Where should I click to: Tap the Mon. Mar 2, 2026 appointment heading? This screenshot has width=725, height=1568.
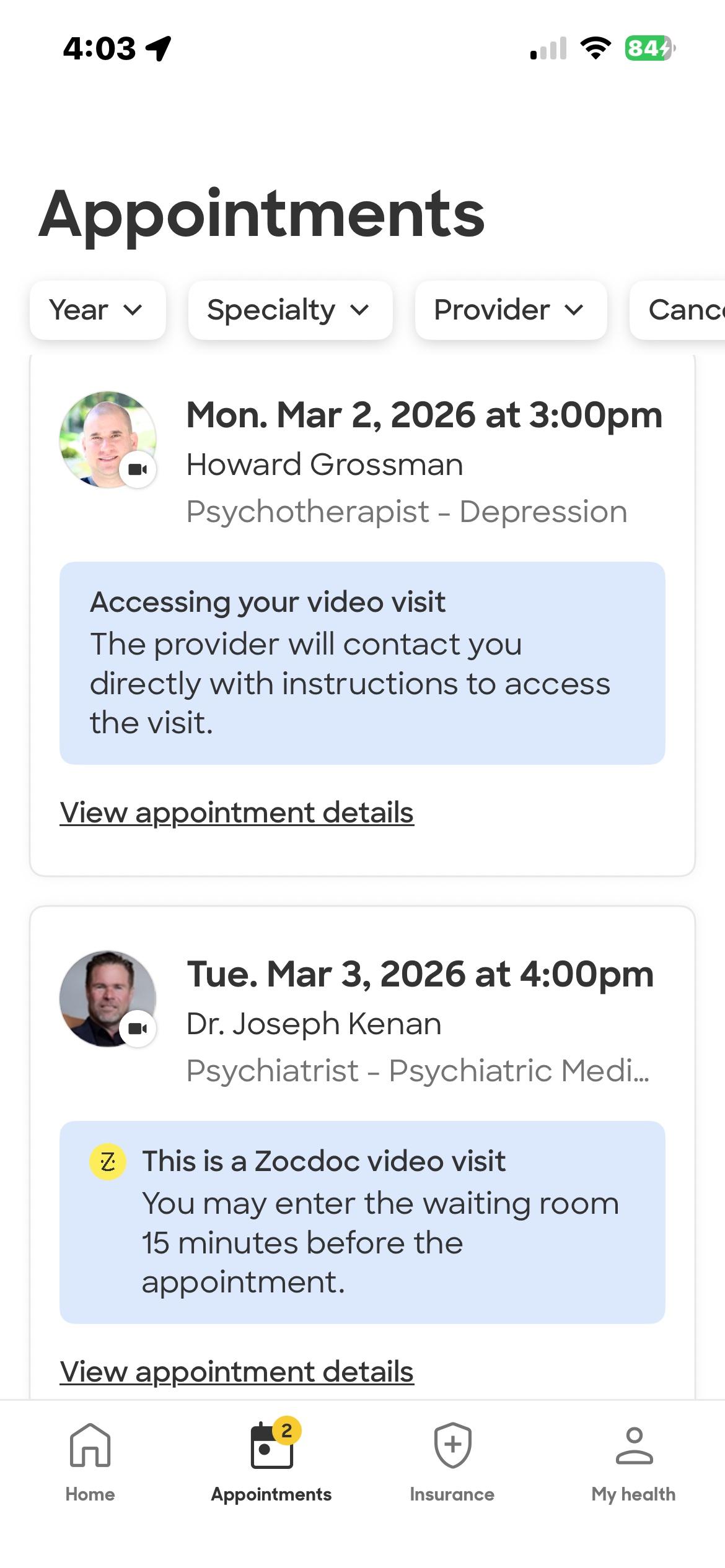(x=424, y=415)
